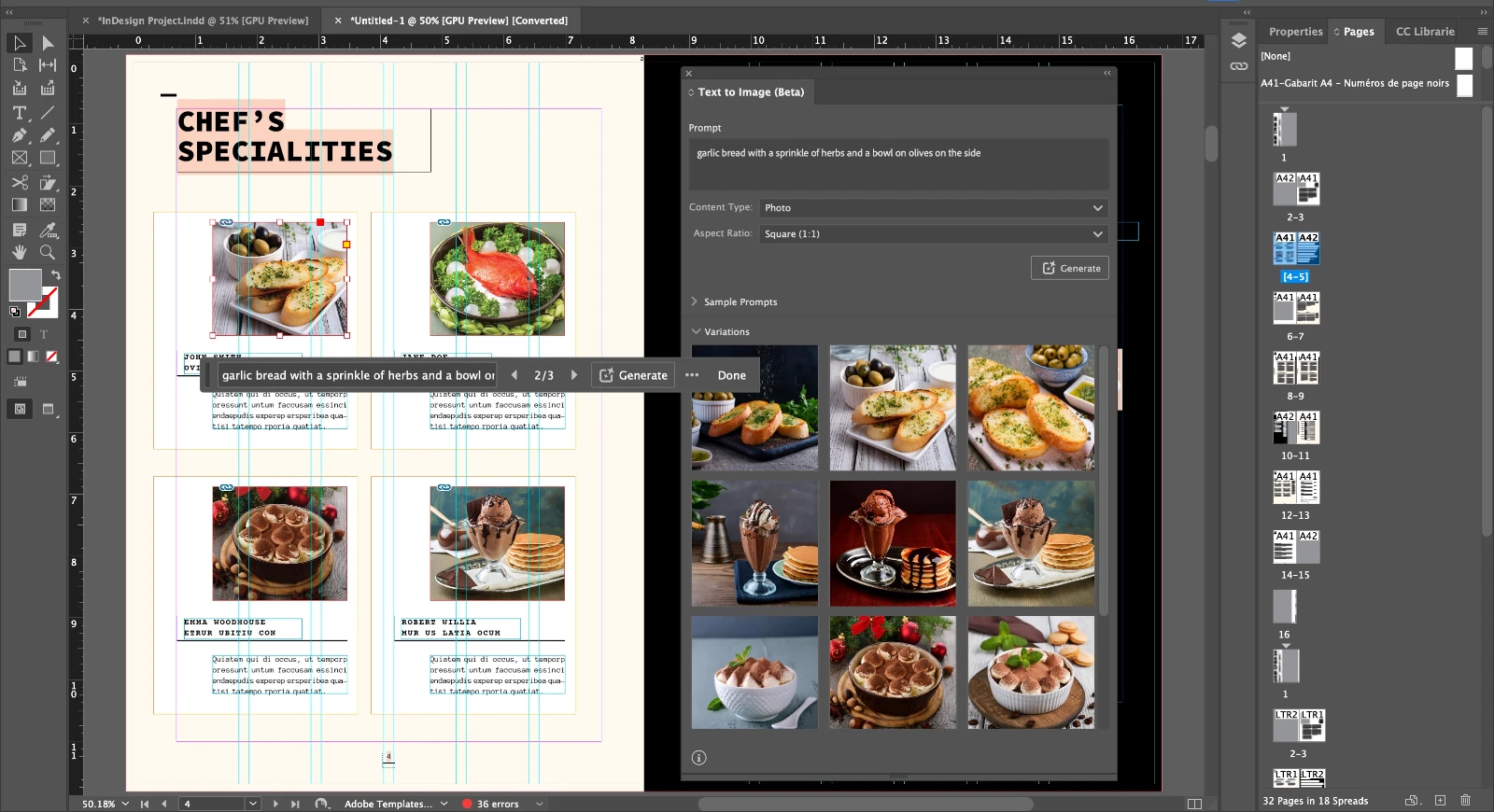Image resolution: width=1494 pixels, height=812 pixels.
Task: Open the Content Type dropdown
Action: click(934, 208)
